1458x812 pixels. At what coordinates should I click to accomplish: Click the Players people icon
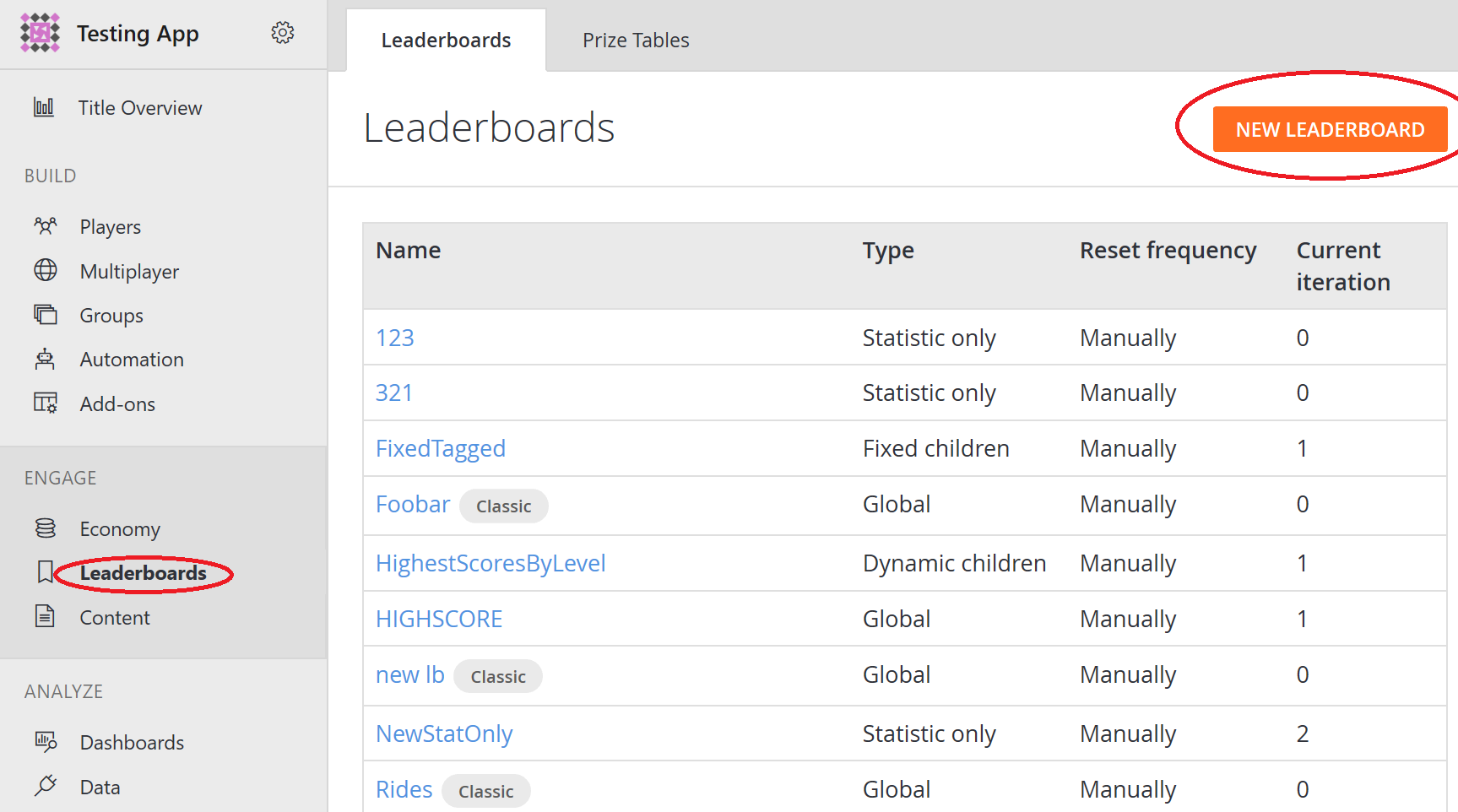click(46, 225)
